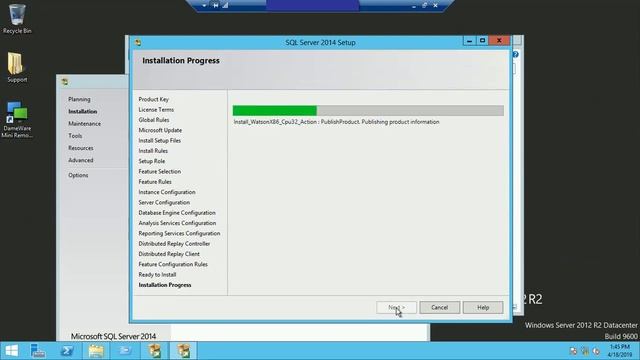
Task: Click Server Configuration step
Action: tap(164, 202)
